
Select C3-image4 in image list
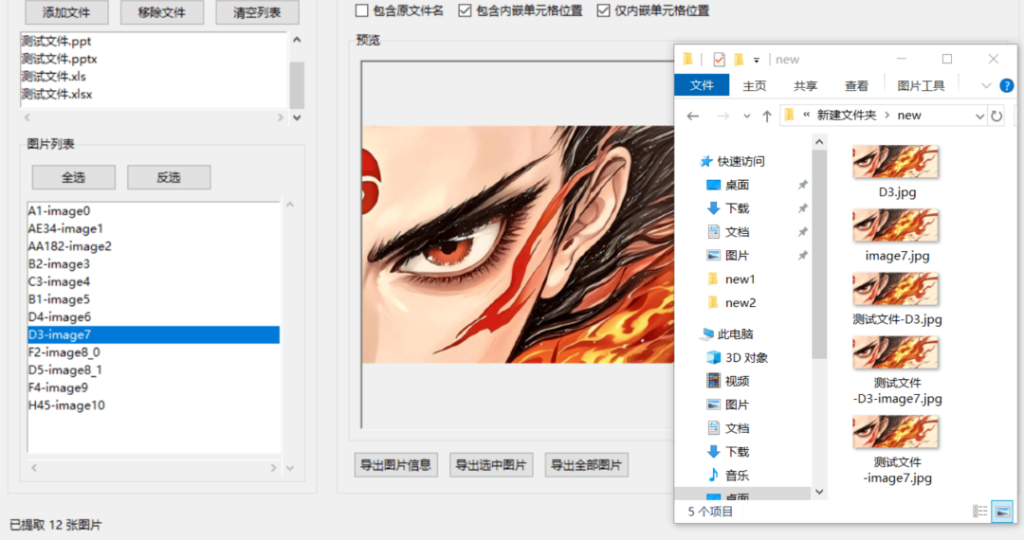153,281
